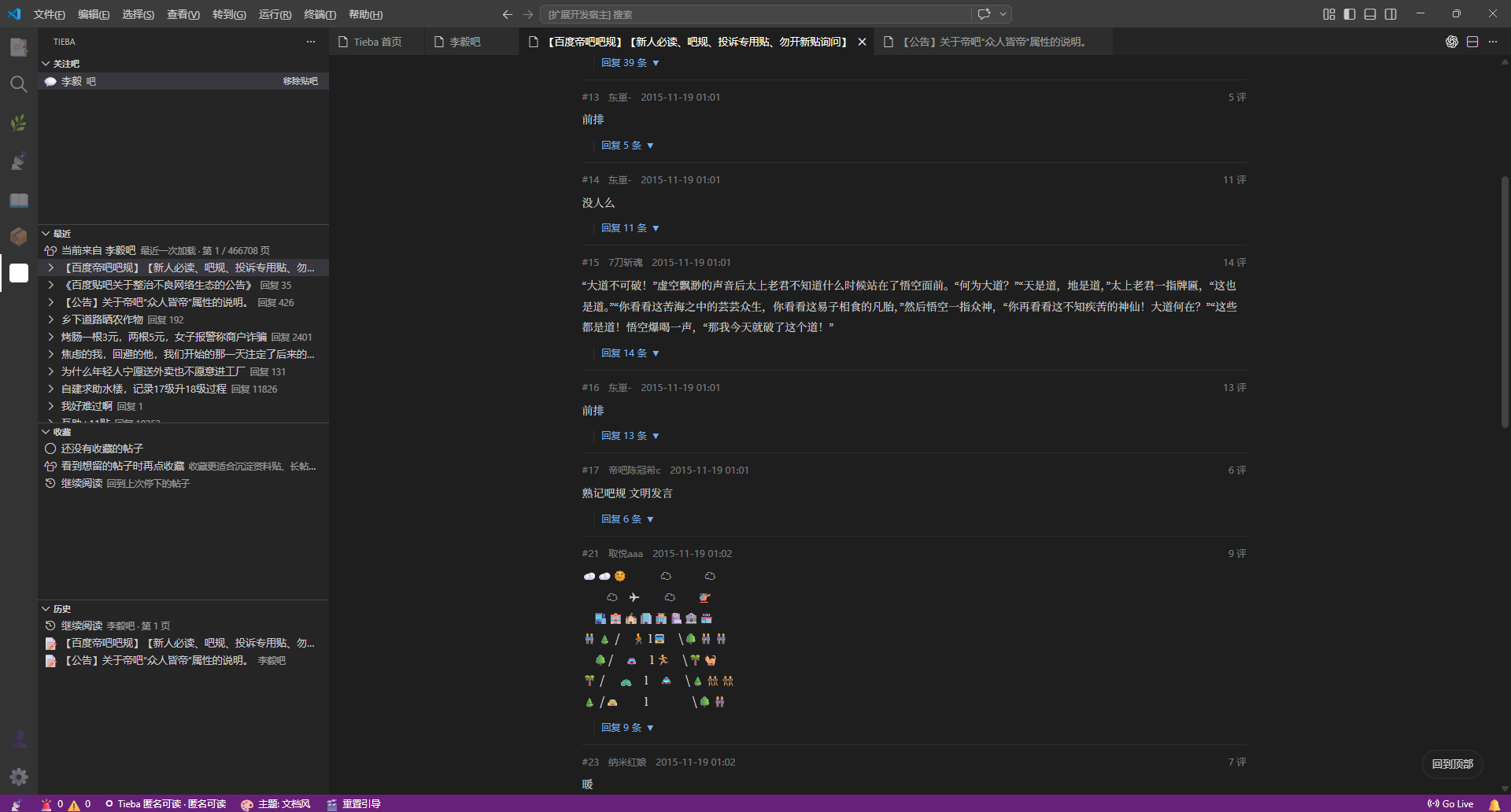Click 主题: 文档风 in status bar

(x=275, y=804)
